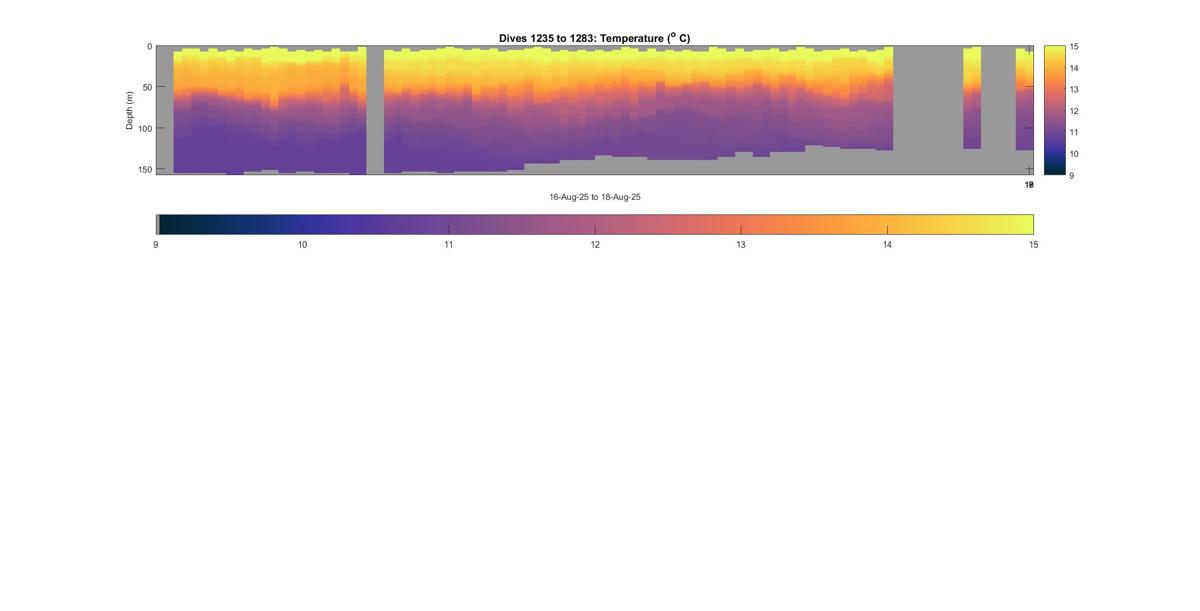Image resolution: width=1200 pixels, height=611 pixels.
Task: Click the plot title 'Dives 1235 to 1283: Temperature'
Action: click(x=594, y=38)
